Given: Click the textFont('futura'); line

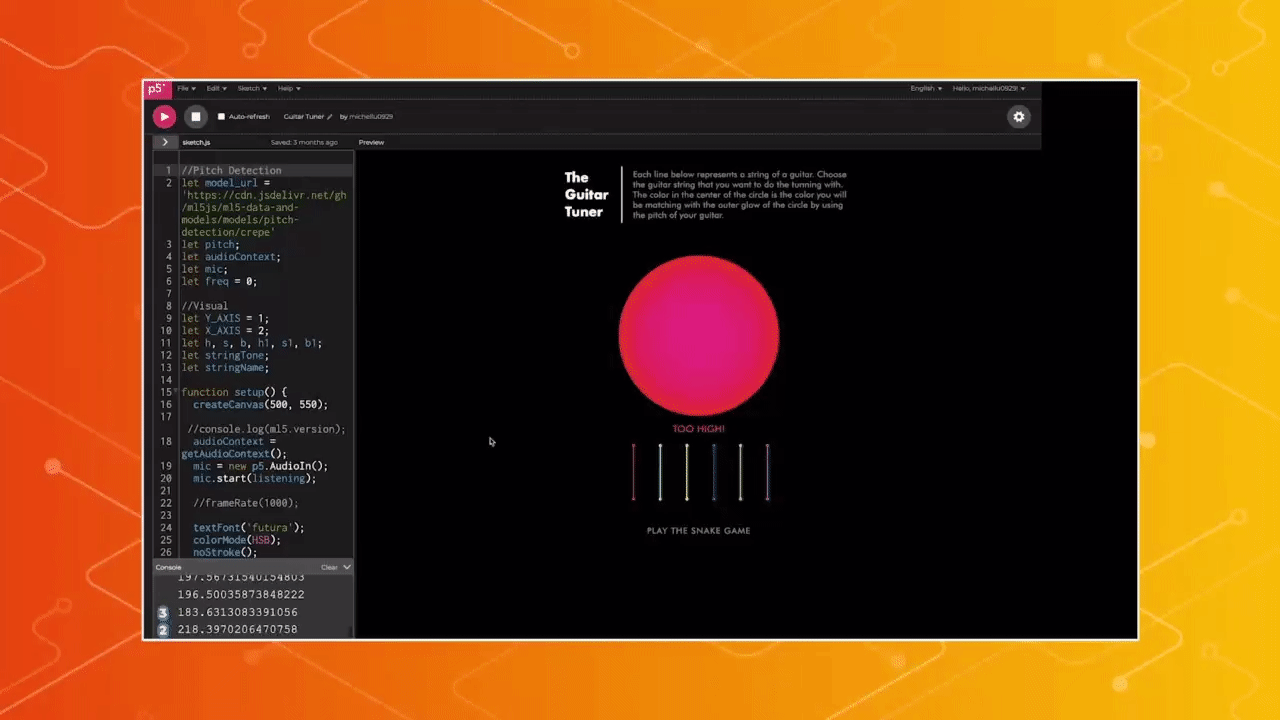Looking at the screenshot, I should tap(248, 528).
